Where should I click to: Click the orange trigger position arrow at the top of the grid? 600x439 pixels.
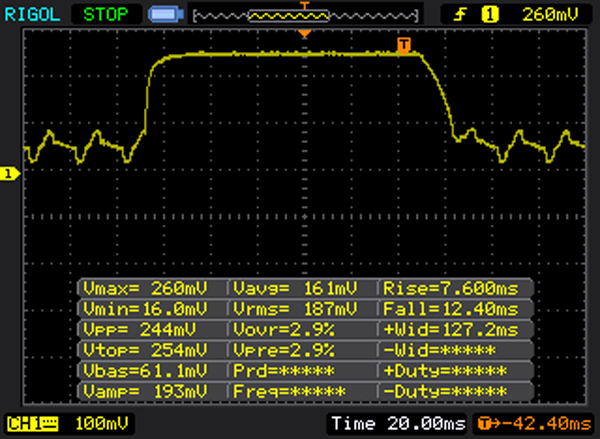[305, 34]
